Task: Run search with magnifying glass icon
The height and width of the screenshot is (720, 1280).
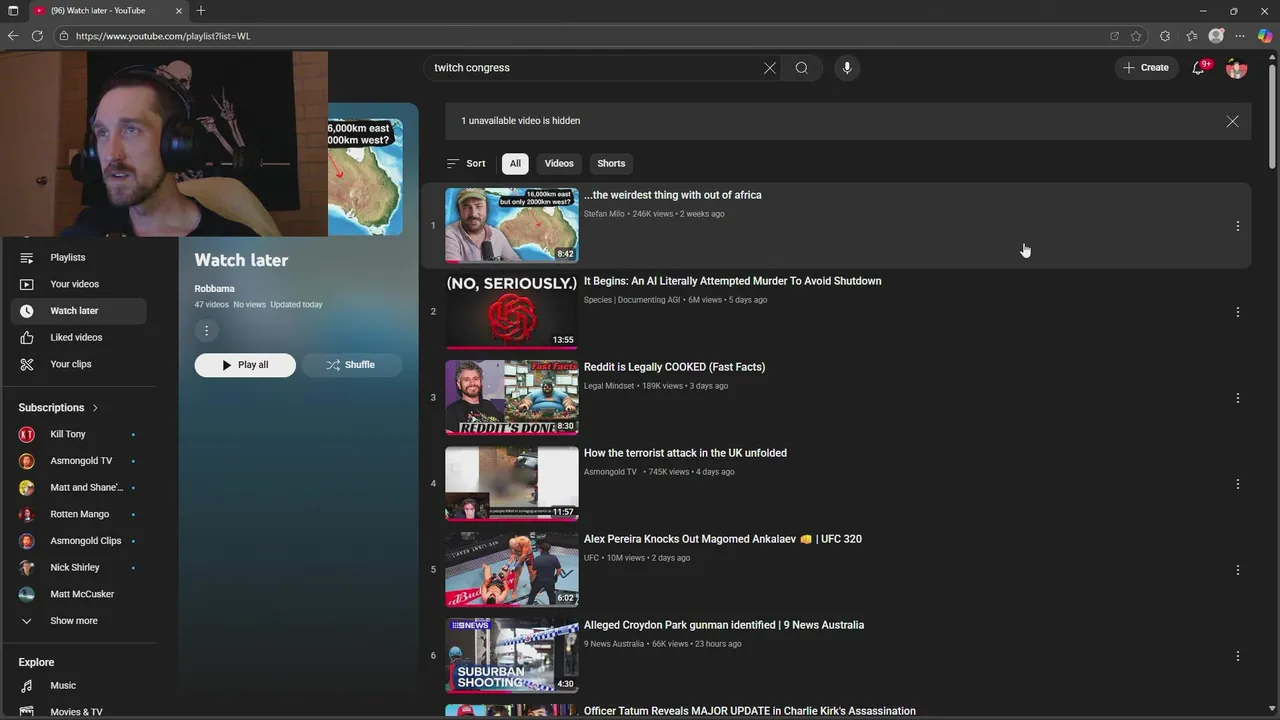Action: pos(801,68)
